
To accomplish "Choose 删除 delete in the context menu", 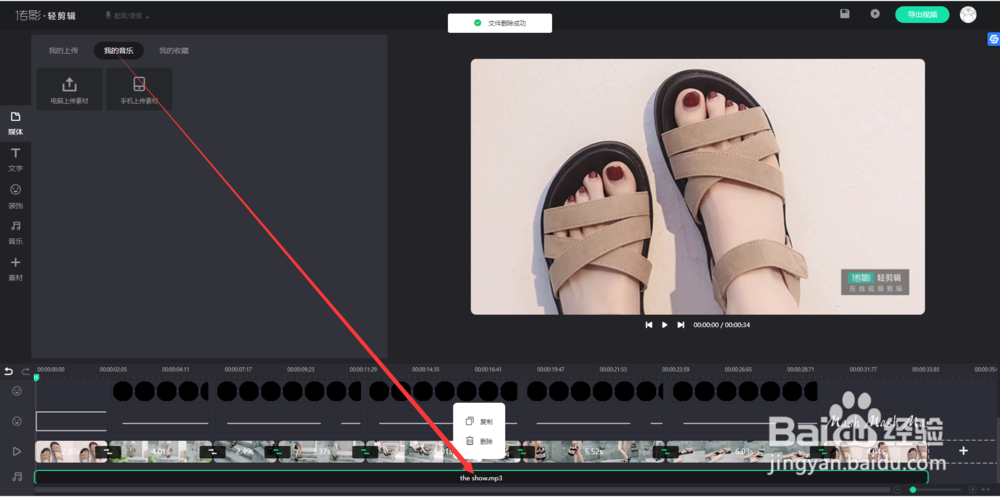I will coord(480,441).
